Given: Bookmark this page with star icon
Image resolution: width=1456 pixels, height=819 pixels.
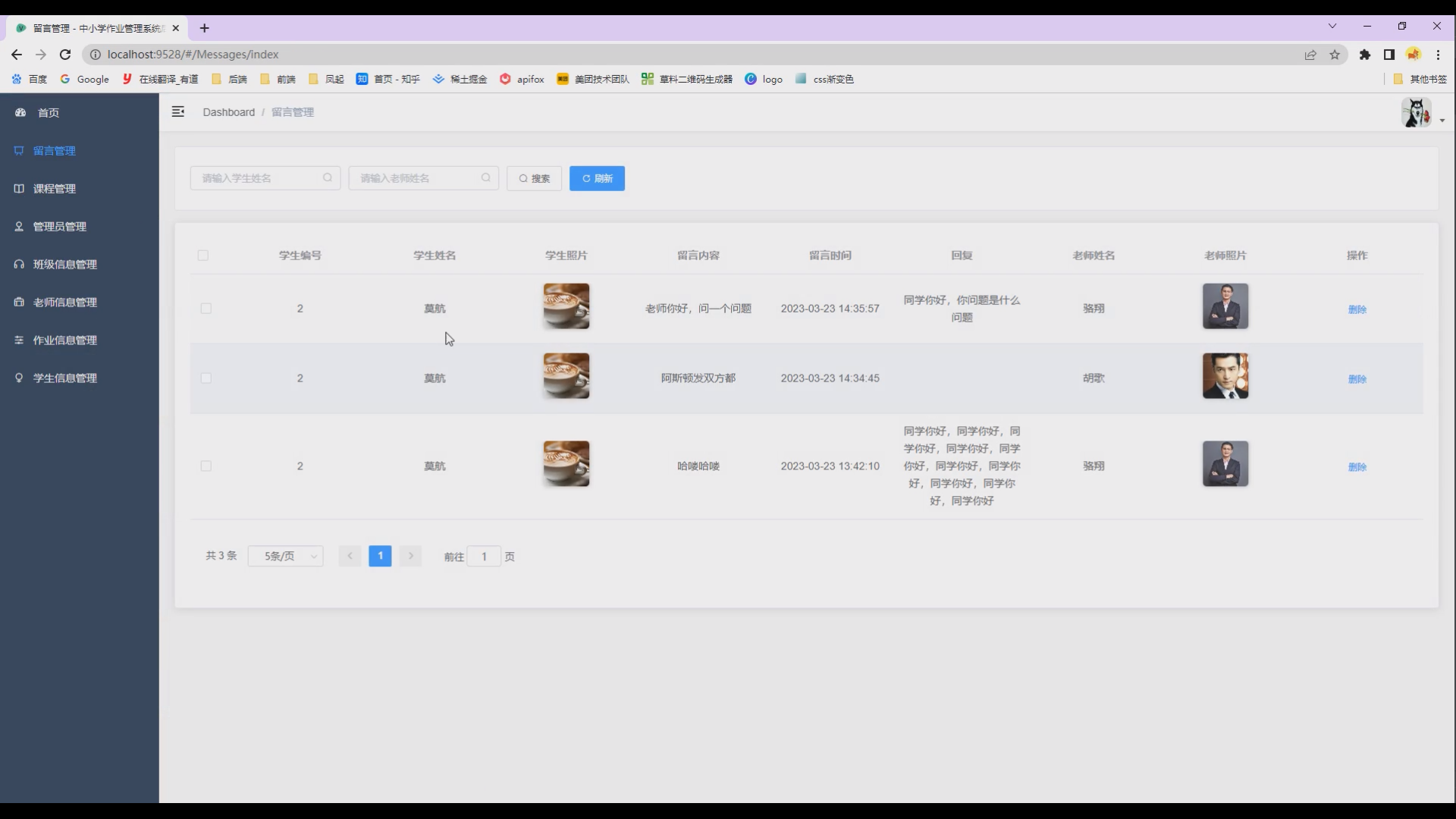Looking at the screenshot, I should (1335, 55).
